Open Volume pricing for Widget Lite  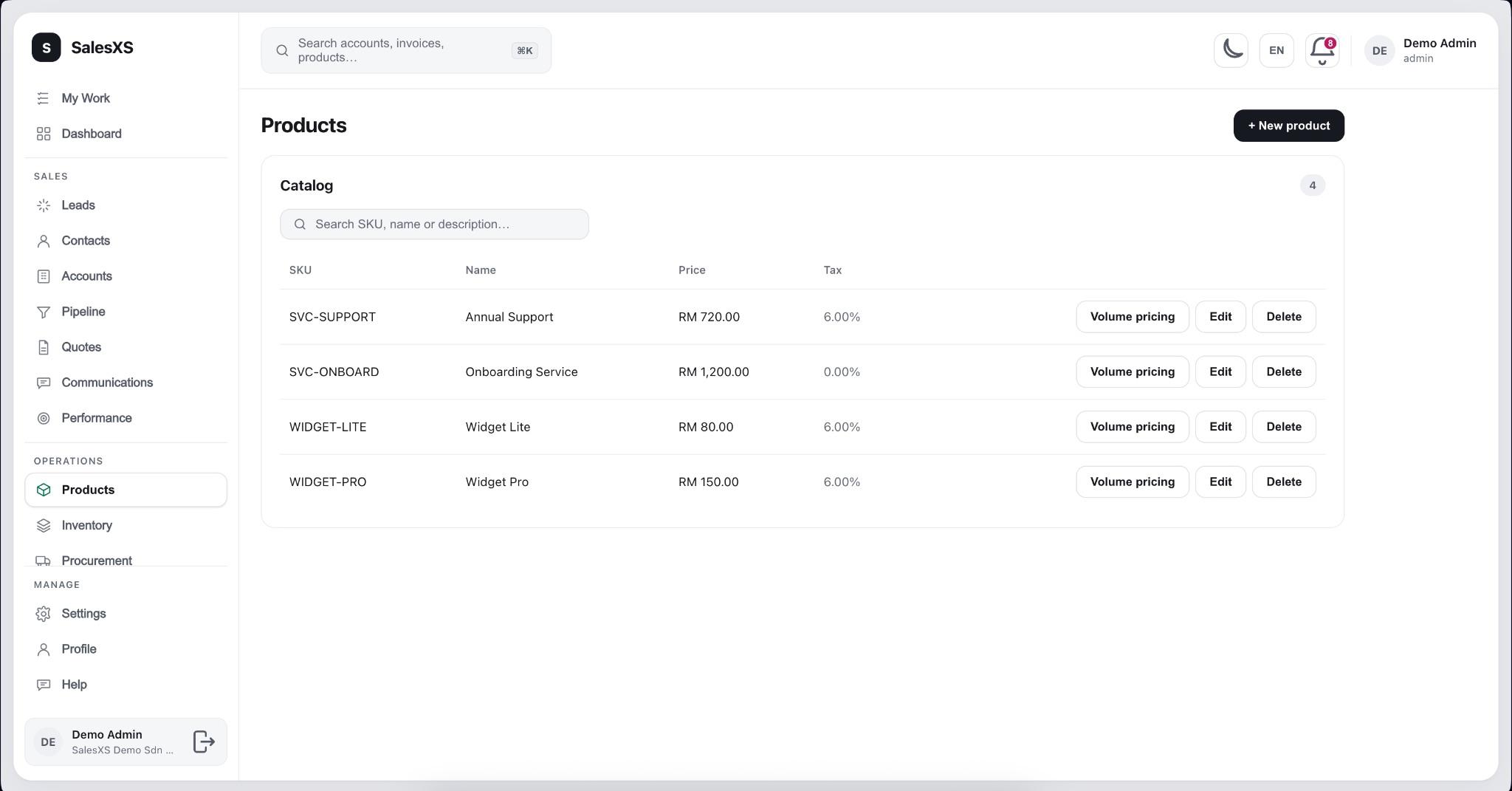coord(1132,427)
